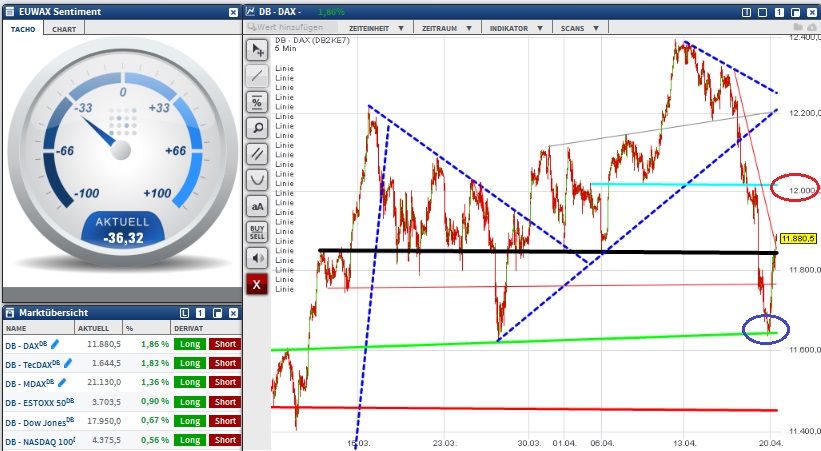Viewport: 821px width, 451px height.
Task: Open the DB - DAX instrument link
Action: (x=26, y=345)
